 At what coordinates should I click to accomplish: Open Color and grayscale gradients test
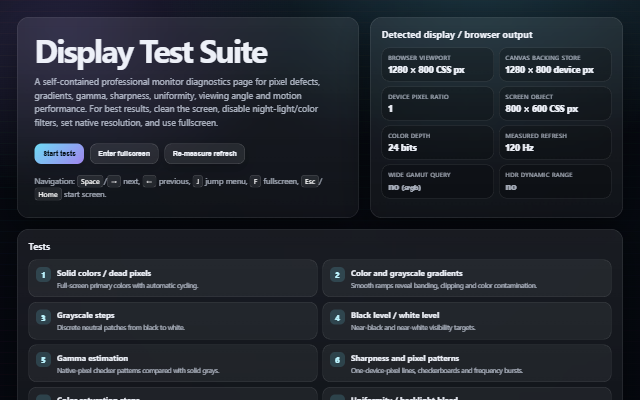(x=467, y=278)
